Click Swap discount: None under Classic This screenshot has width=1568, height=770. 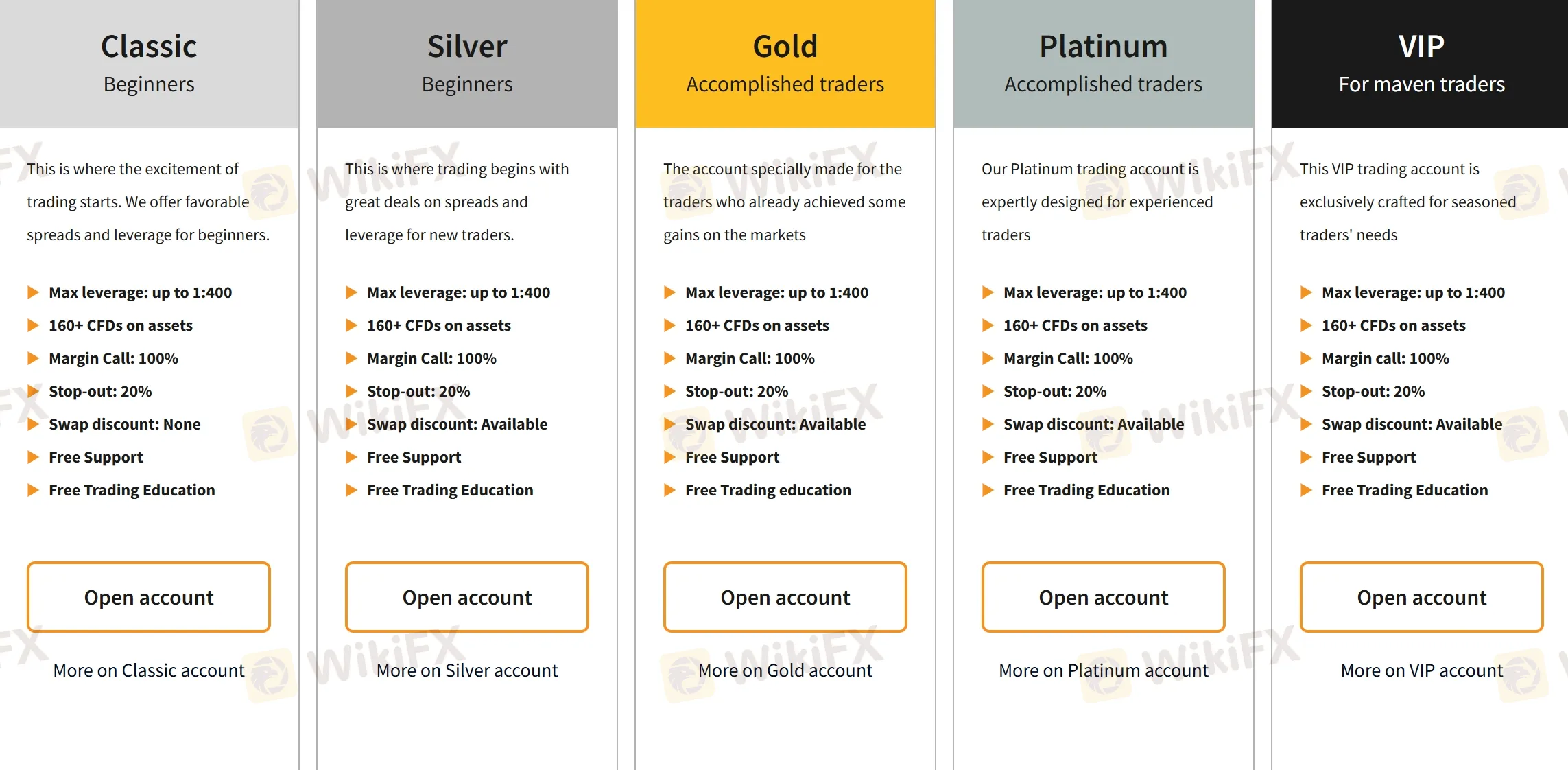125,424
